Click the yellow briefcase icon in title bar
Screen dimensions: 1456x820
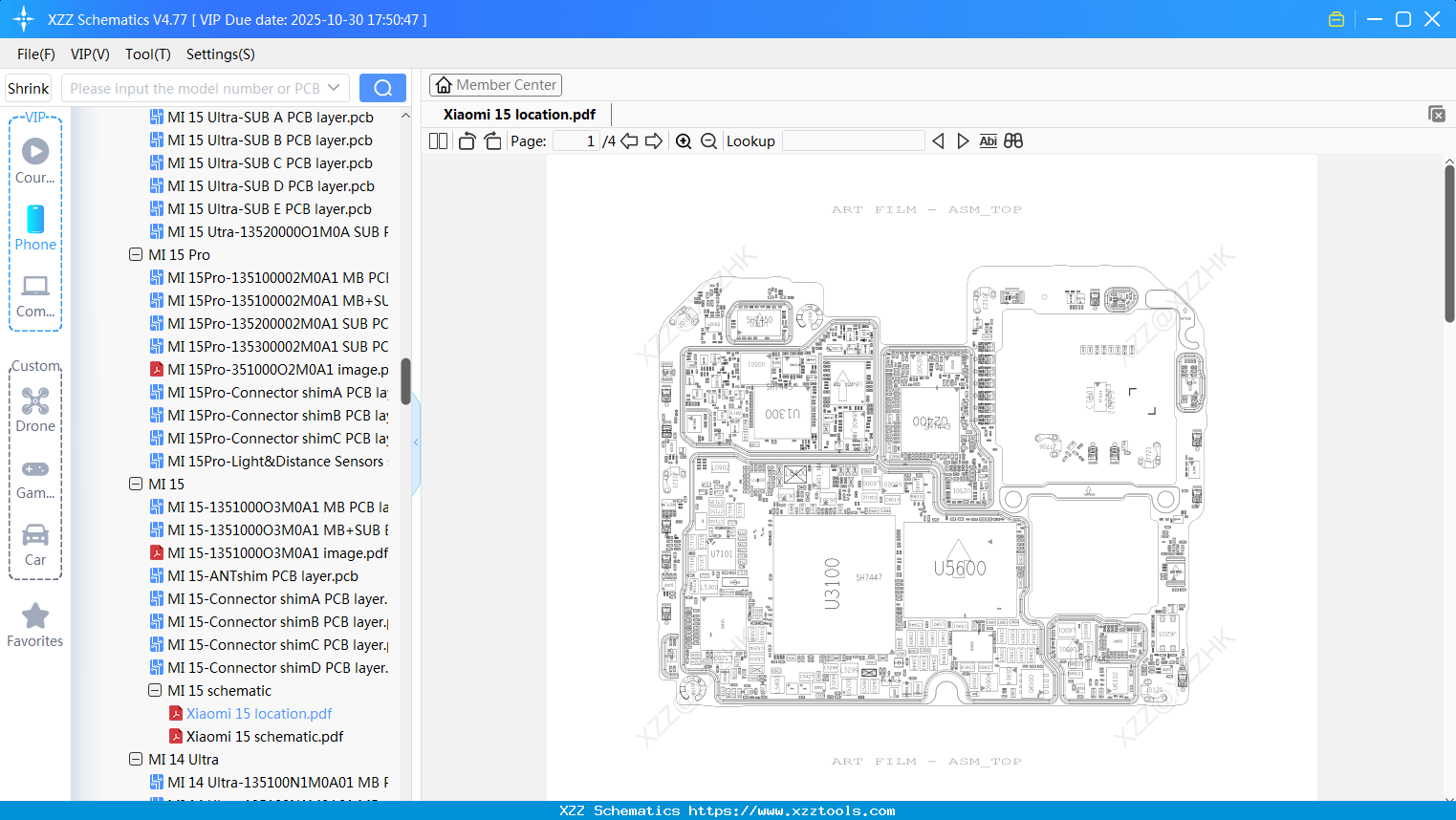pyautogui.click(x=1336, y=18)
